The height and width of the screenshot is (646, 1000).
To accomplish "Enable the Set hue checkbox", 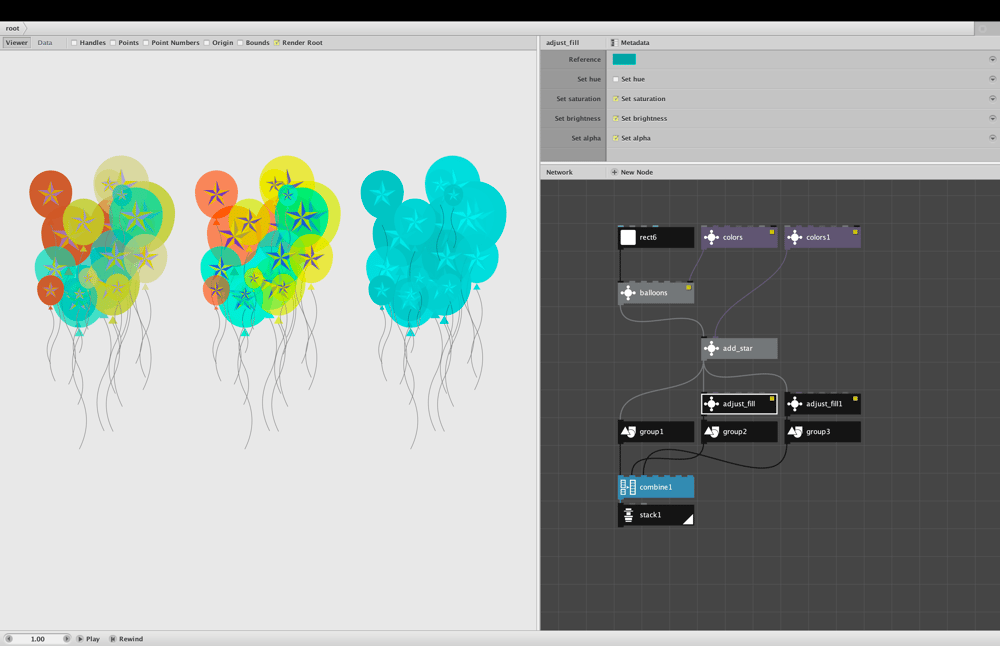I will [x=616, y=79].
